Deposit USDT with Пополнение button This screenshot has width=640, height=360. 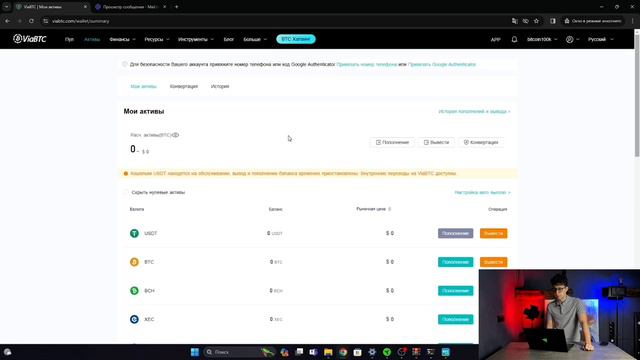(456, 233)
